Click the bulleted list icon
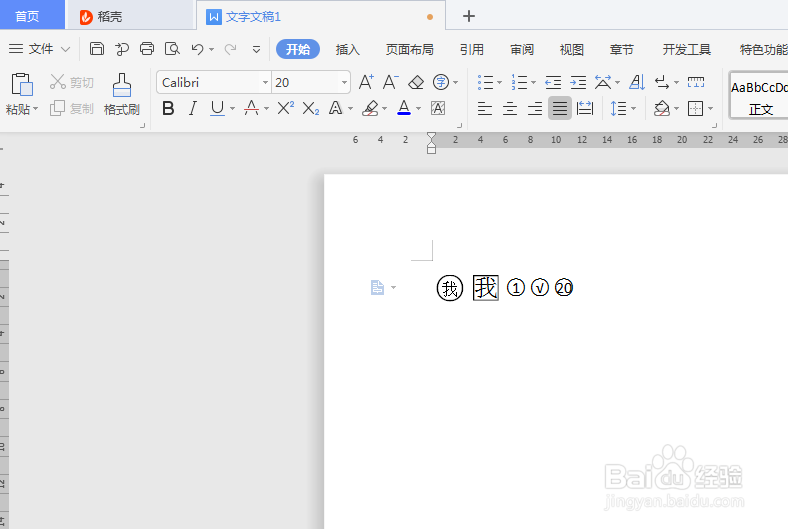The width and height of the screenshot is (788, 529). pos(485,82)
